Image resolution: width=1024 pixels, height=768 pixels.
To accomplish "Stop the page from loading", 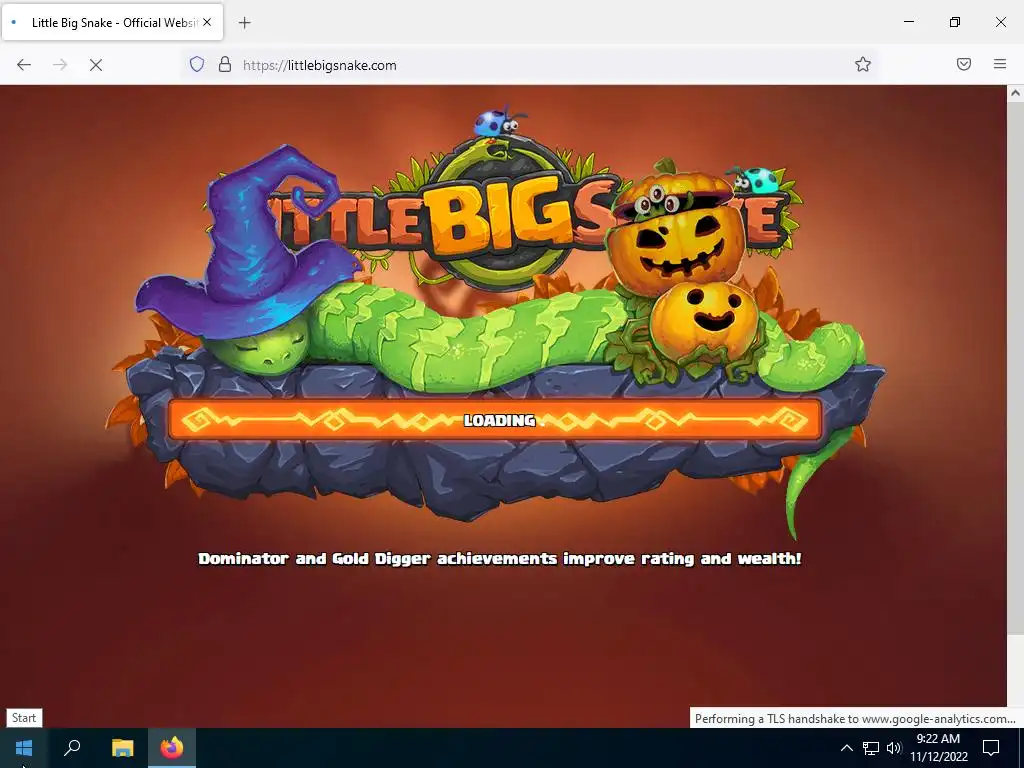I will [96, 65].
